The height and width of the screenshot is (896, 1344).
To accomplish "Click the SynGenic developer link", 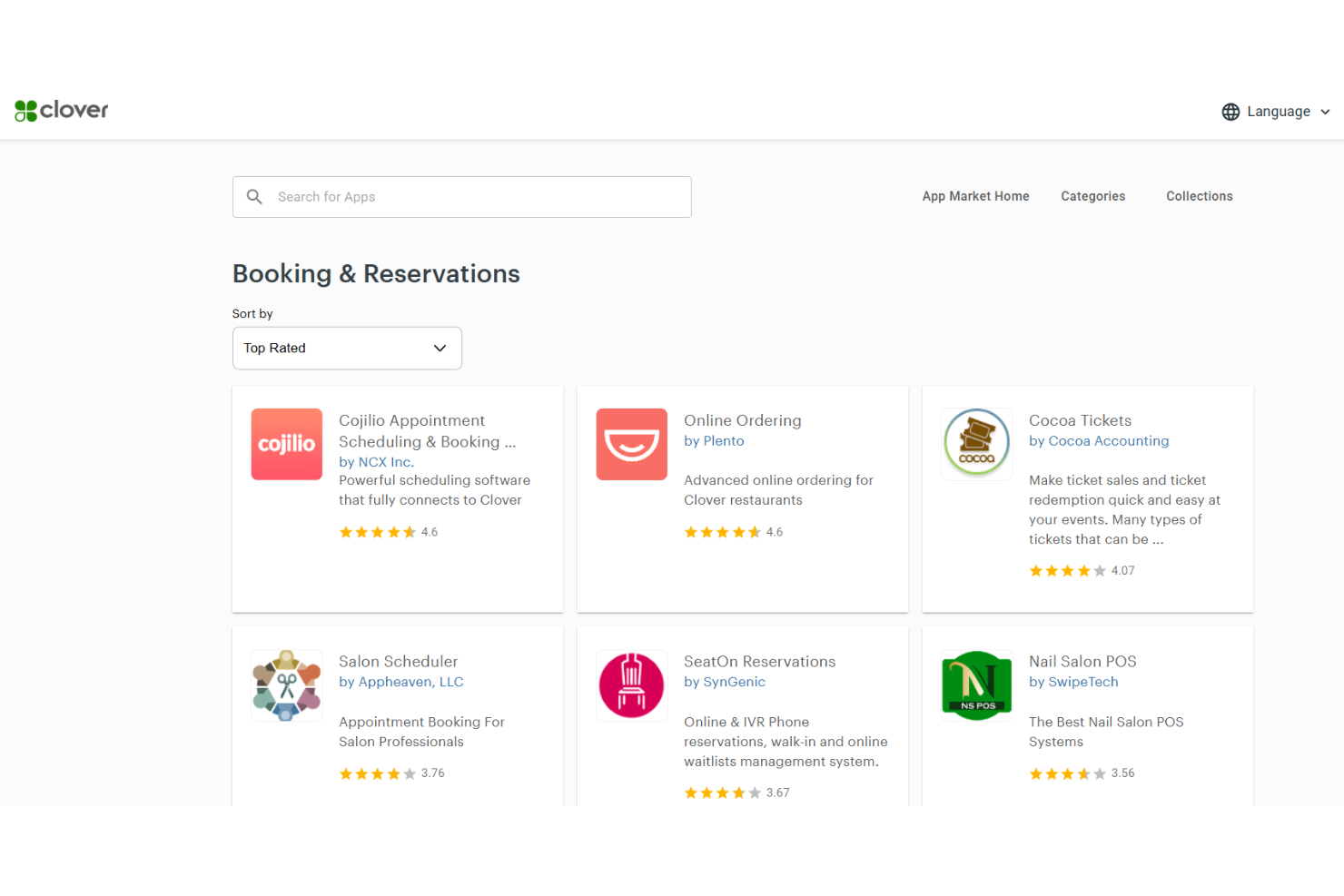I will (x=725, y=682).
